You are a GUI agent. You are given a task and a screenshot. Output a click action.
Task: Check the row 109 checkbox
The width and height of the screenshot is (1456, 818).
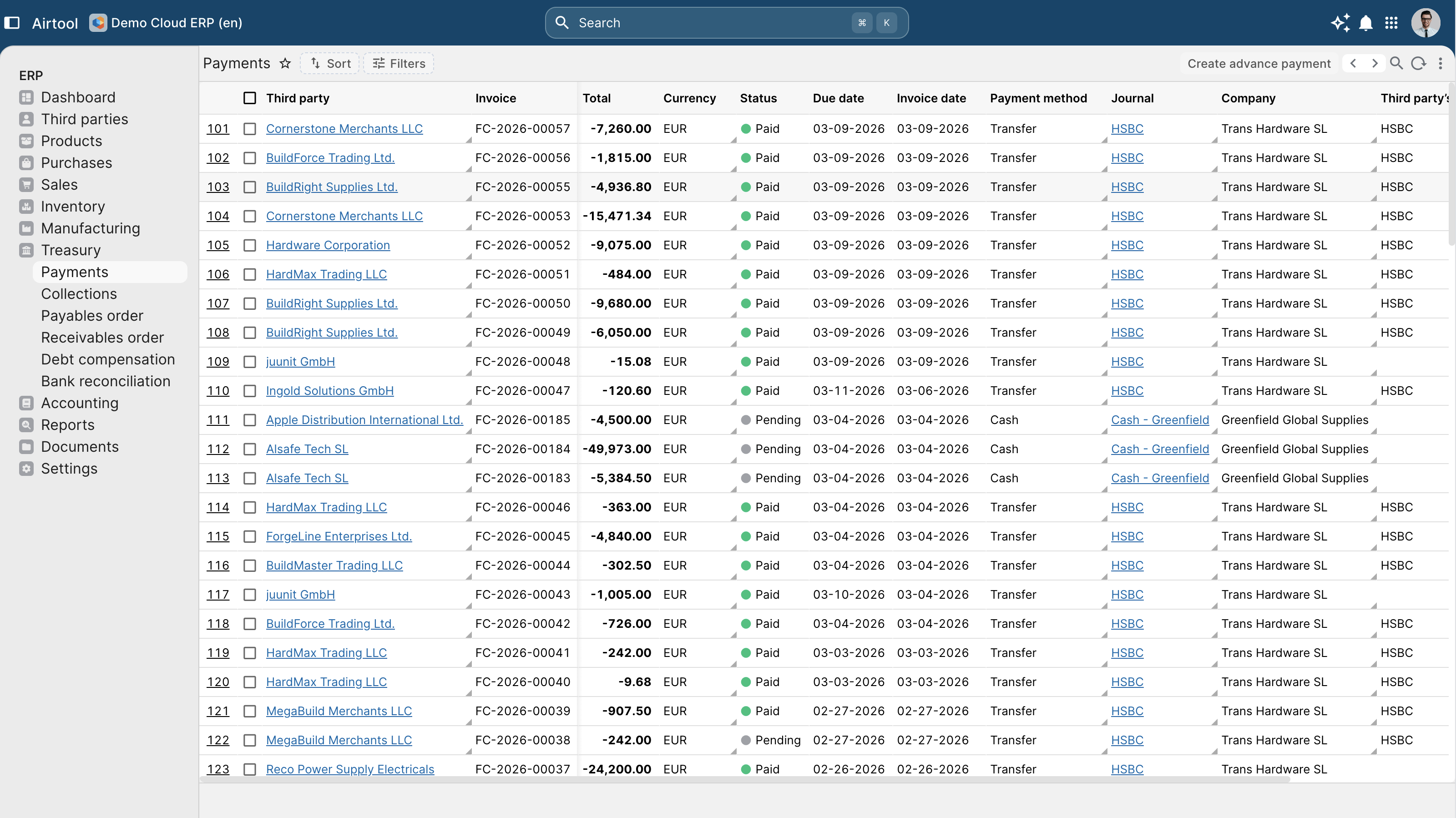249,362
